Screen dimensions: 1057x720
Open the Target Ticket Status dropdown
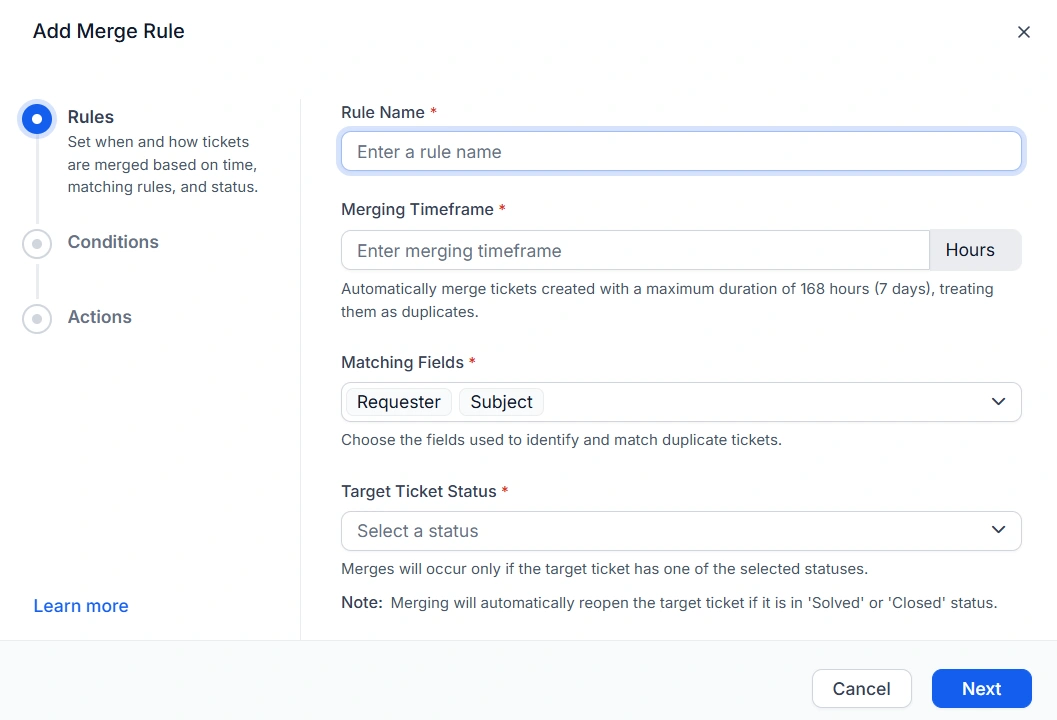[x=681, y=531]
